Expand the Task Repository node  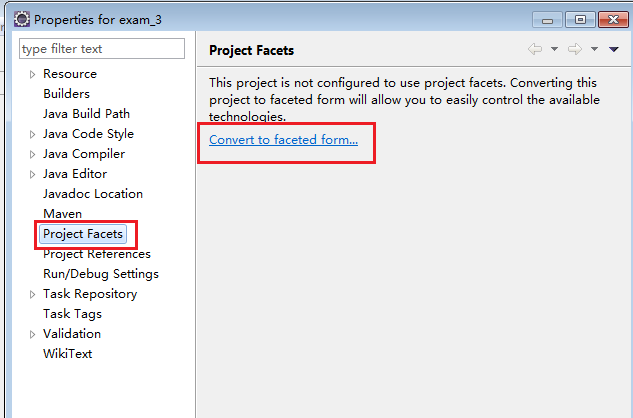coord(32,294)
